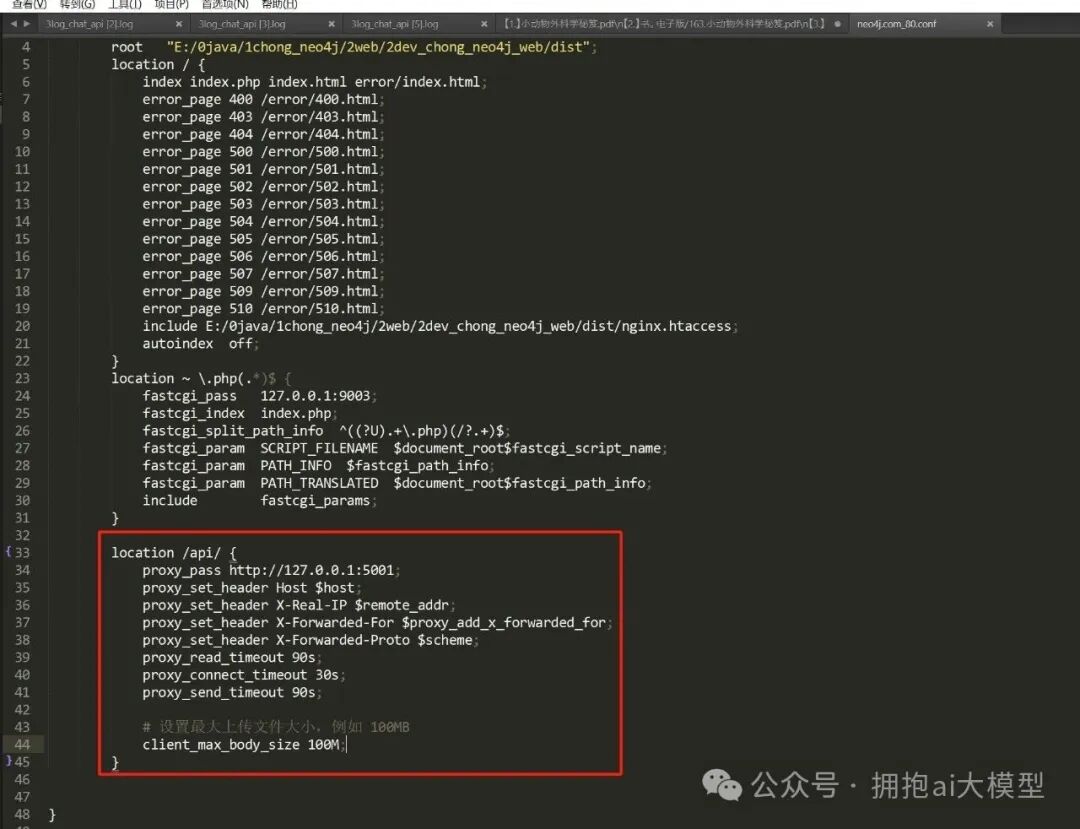1080x829 pixels.
Task: Close the 3log_chat_api [2].log tab
Action: (x=178, y=23)
